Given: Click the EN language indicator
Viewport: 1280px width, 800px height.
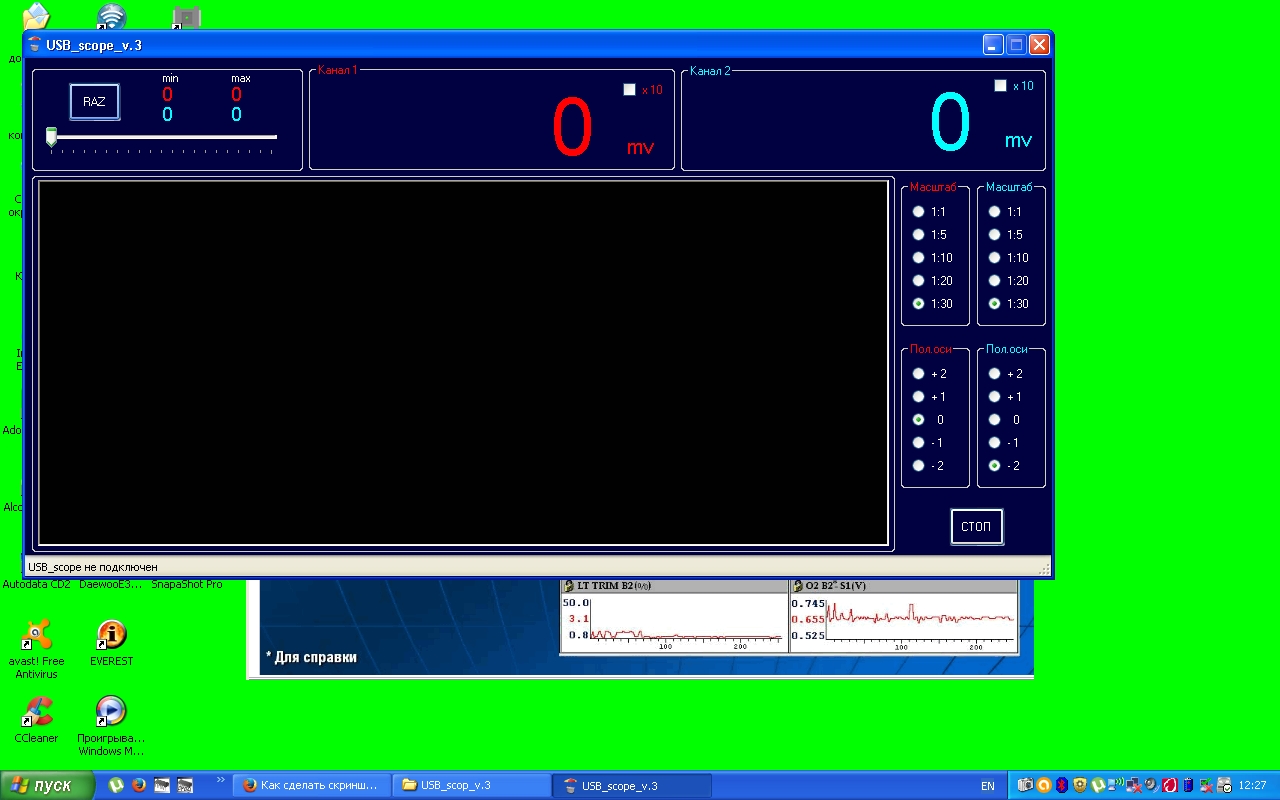Looking at the screenshot, I should [987, 786].
